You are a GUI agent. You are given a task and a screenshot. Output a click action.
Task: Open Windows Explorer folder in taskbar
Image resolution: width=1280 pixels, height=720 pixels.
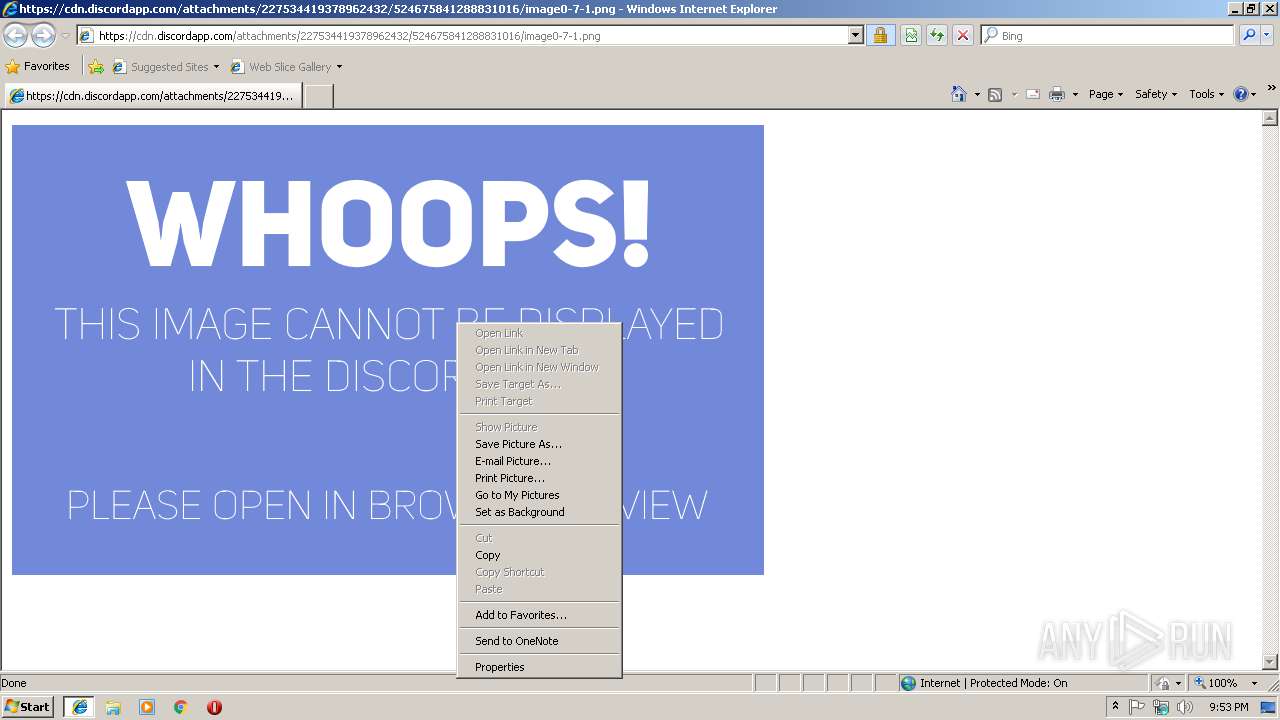click(113, 707)
